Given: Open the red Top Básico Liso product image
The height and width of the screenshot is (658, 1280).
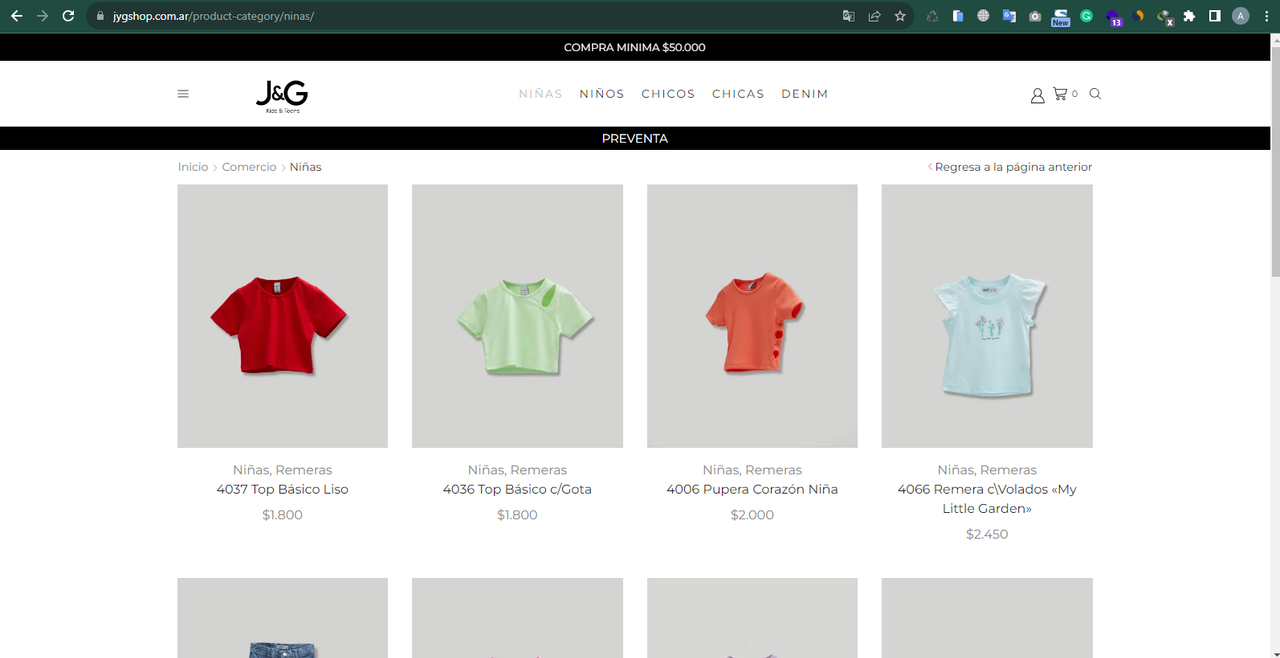Looking at the screenshot, I should [x=282, y=316].
